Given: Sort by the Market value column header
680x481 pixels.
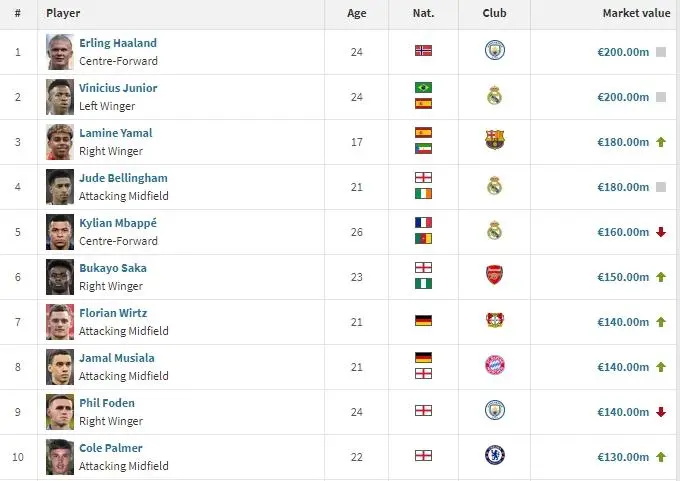Looking at the screenshot, I should click(636, 13).
